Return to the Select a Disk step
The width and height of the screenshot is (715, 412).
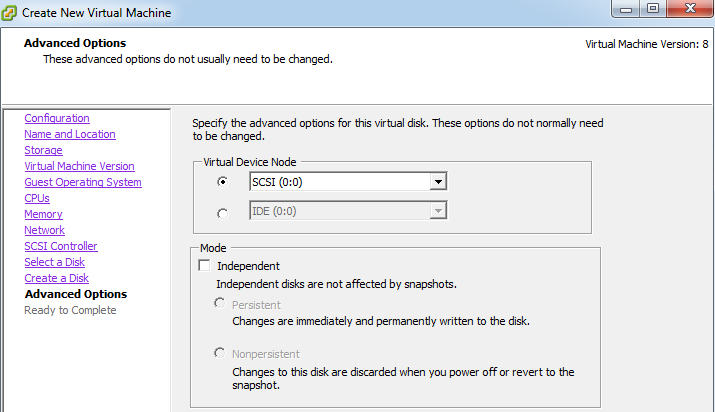click(54, 262)
